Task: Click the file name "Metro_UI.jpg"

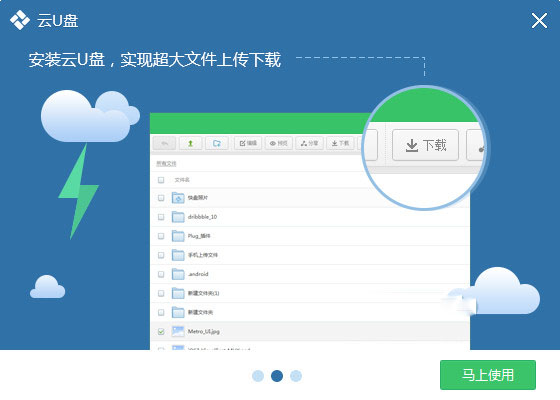Action: pyautogui.click(x=204, y=331)
